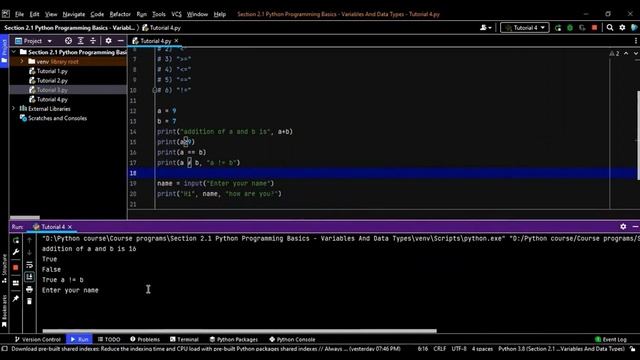Stop the running program from top toolbar
This screenshot has width=640, height=360.
click(594, 28)
